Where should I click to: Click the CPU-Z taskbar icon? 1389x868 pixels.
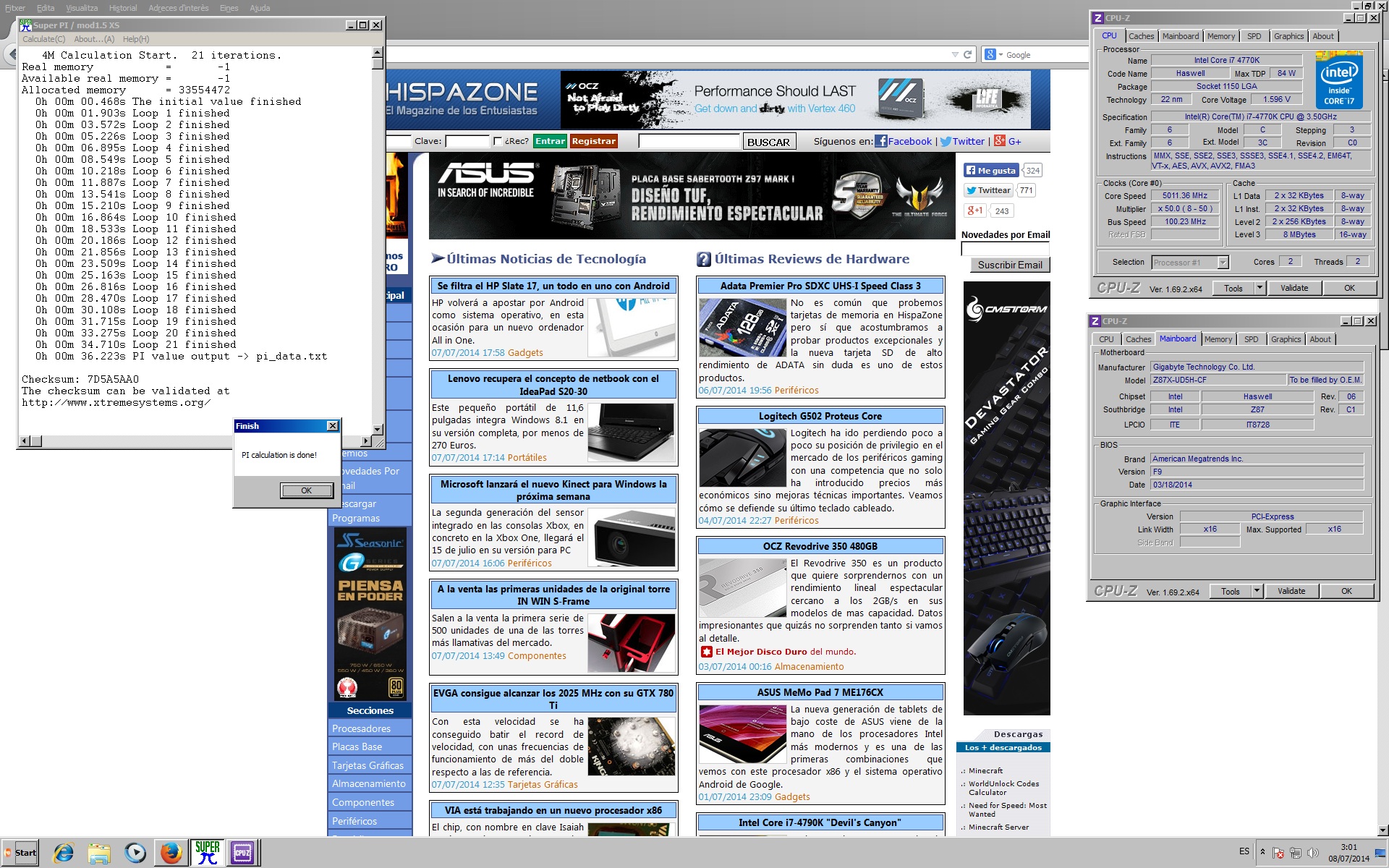coord(242,853)
